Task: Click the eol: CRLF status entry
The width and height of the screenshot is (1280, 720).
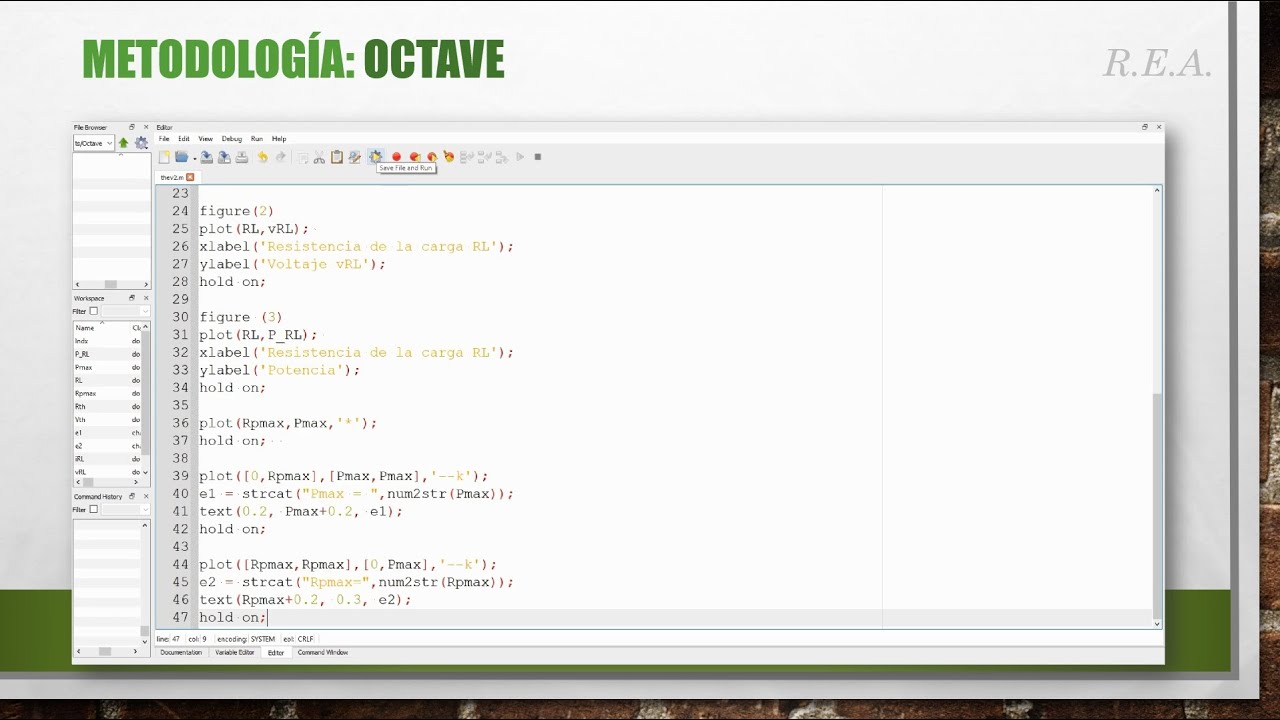Action: [298, 638]
